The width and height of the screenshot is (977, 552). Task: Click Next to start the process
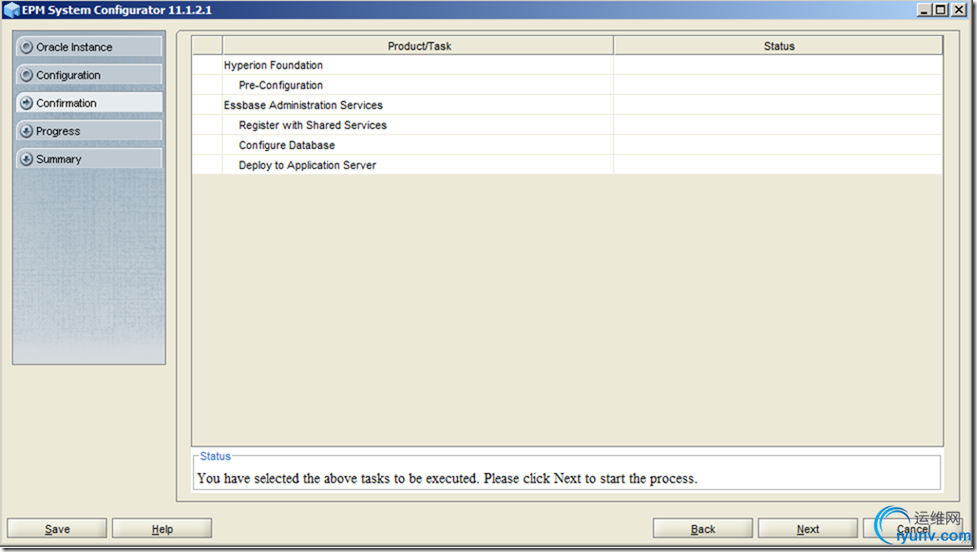click(x=808, y=528)
